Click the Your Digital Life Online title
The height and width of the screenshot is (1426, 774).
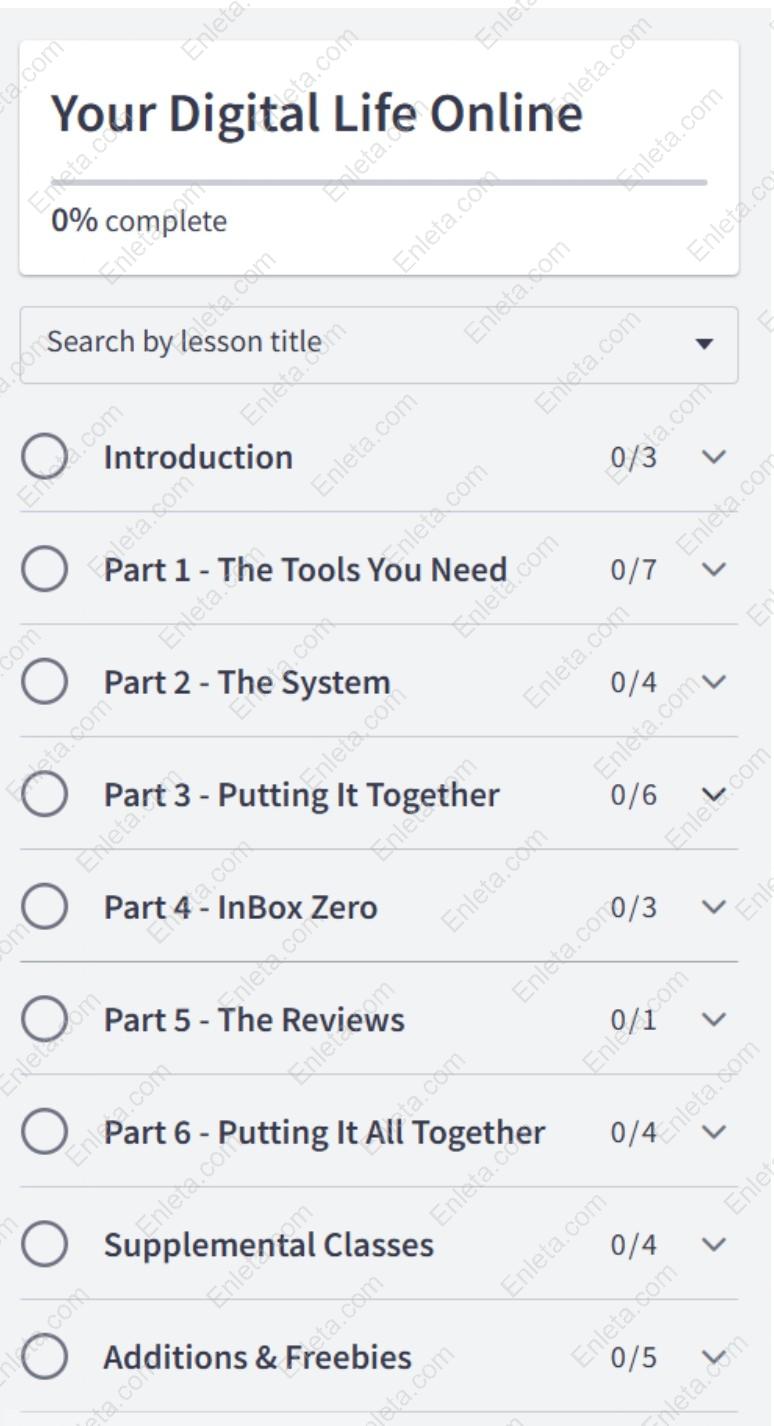coord(318,113)
